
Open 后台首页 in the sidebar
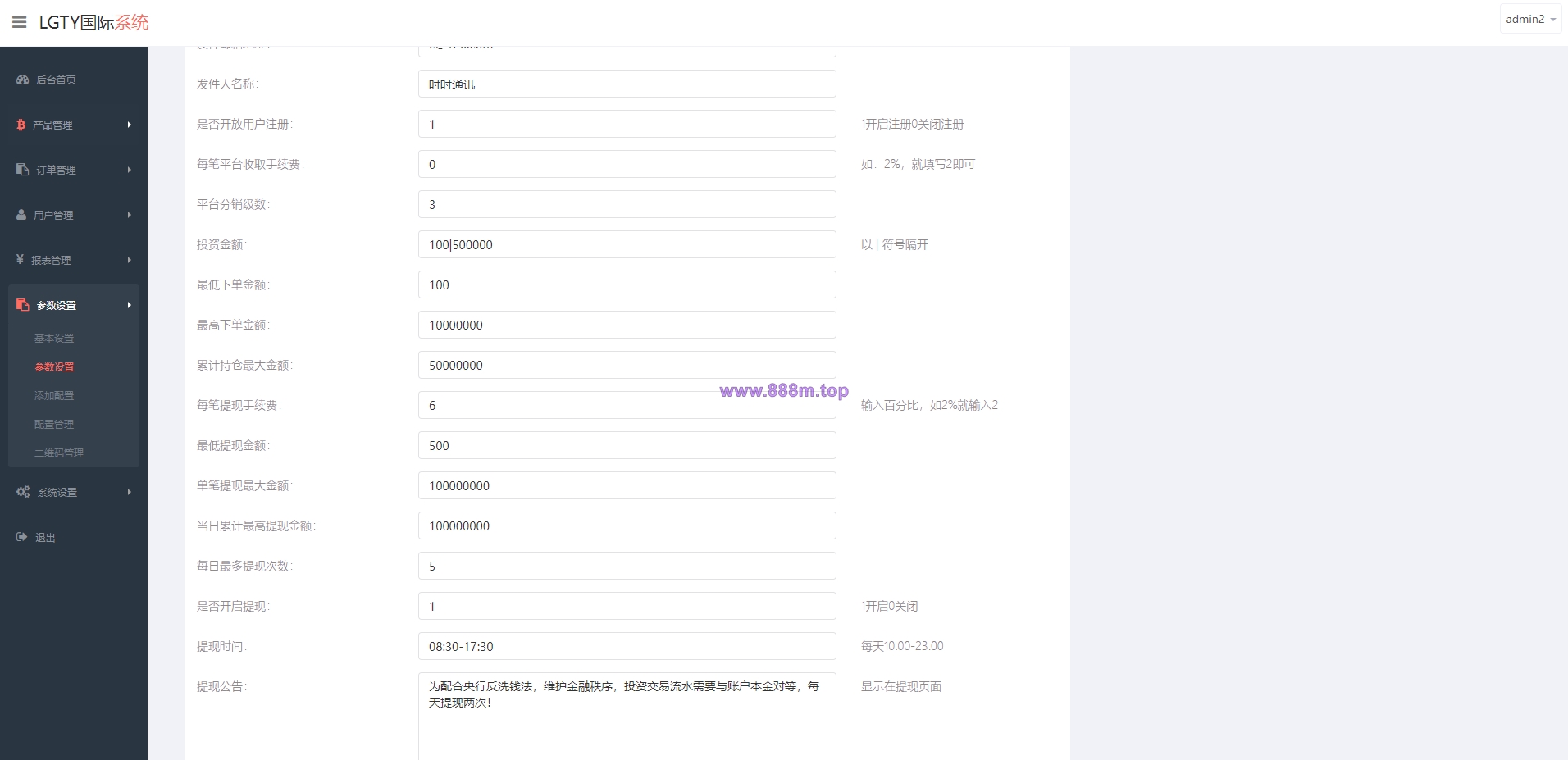pos(56,80)
